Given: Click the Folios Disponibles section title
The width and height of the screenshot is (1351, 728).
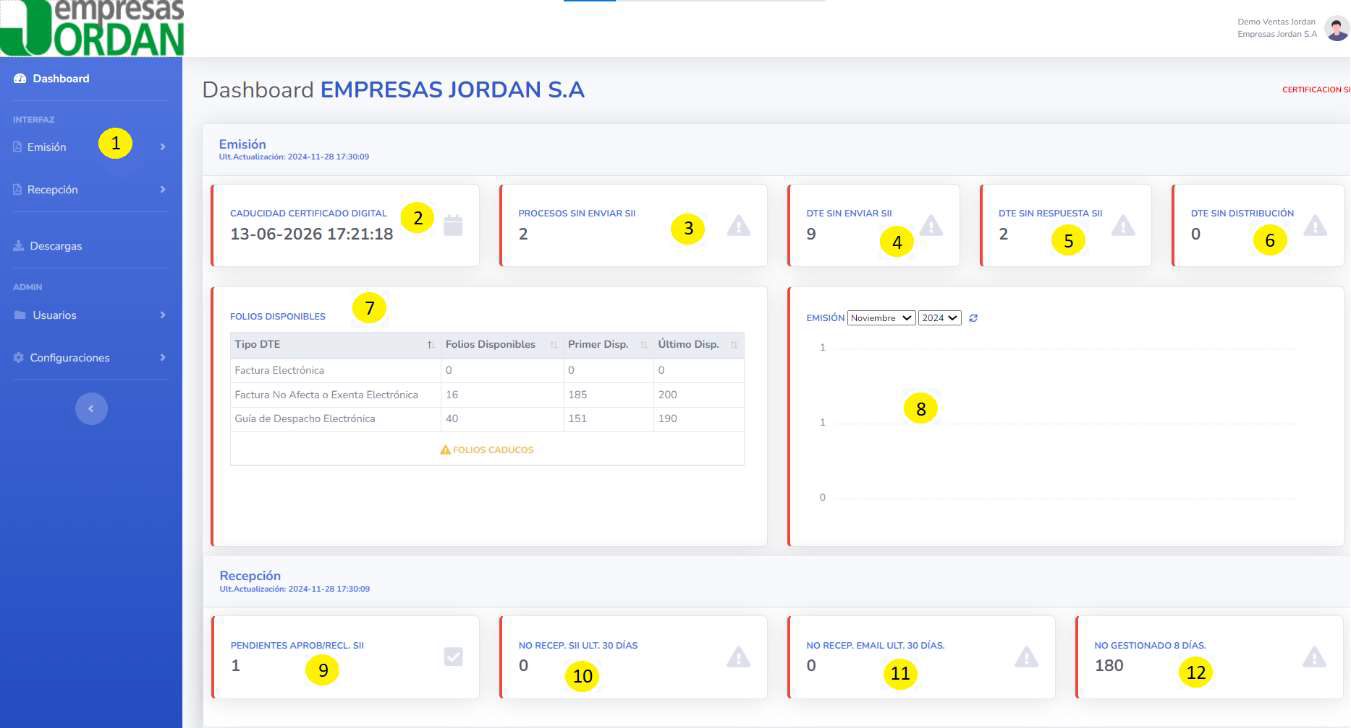Looking at the screenshot, I should coord(278,316).
